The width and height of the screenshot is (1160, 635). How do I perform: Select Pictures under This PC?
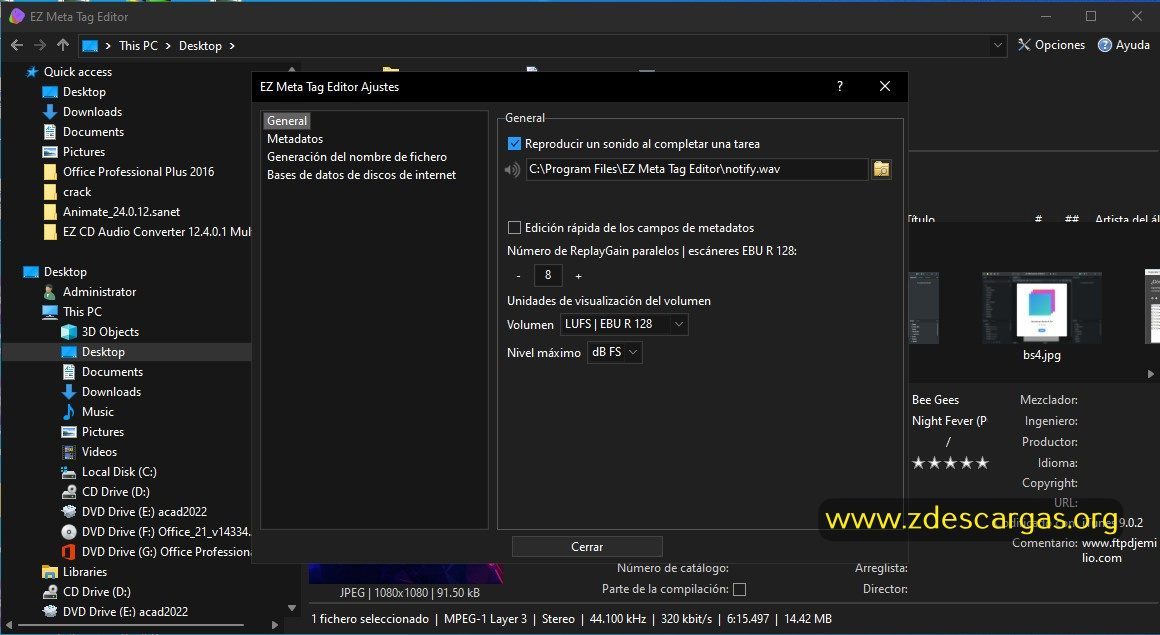[x=103, y=431]
